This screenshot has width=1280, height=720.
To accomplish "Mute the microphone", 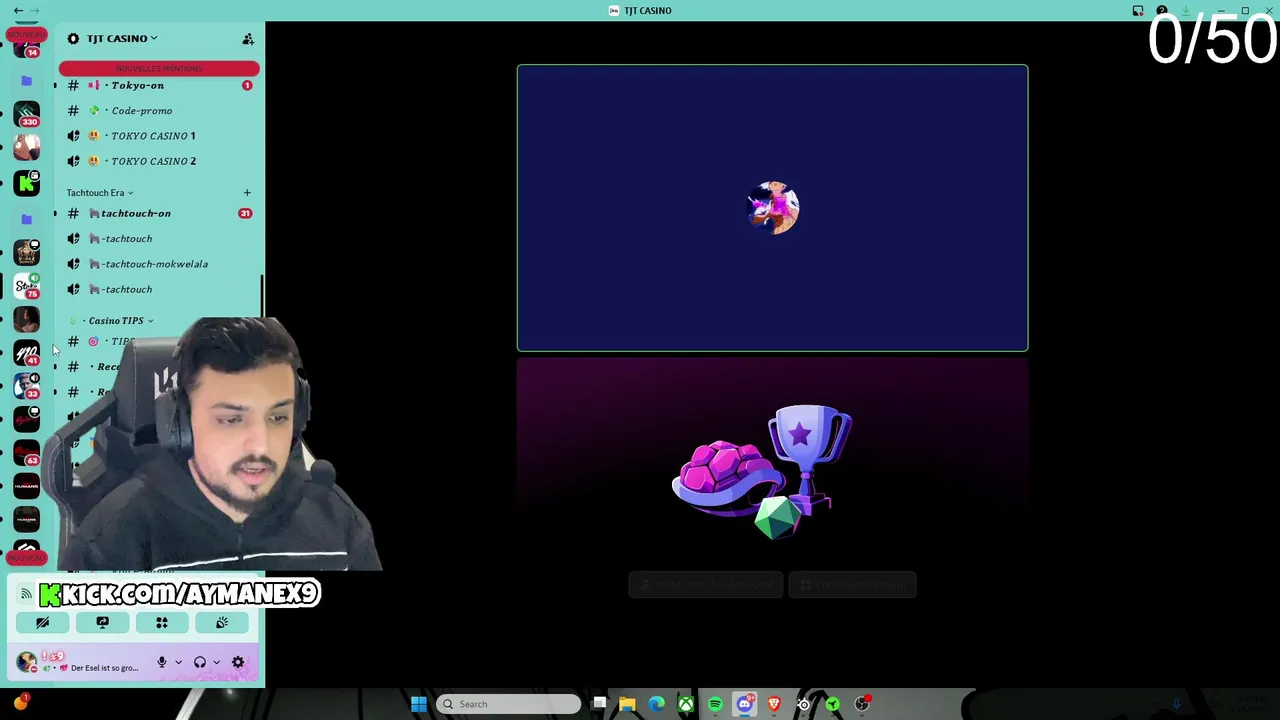I will (162, 662).
